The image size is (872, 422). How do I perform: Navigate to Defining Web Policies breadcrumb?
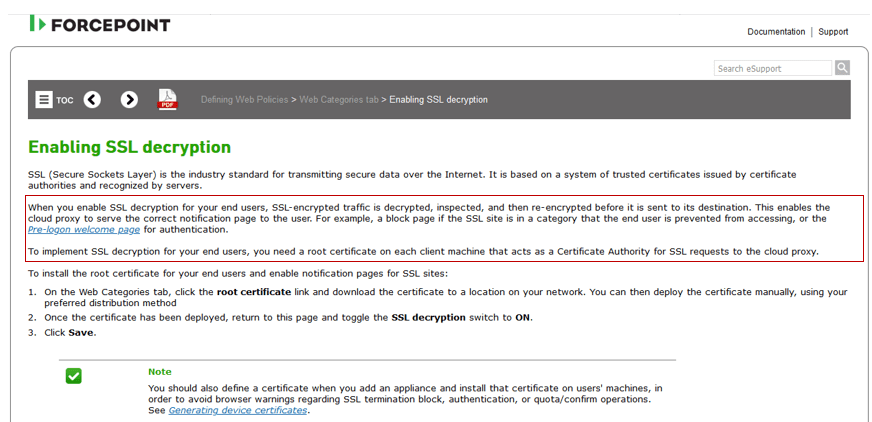243,100
